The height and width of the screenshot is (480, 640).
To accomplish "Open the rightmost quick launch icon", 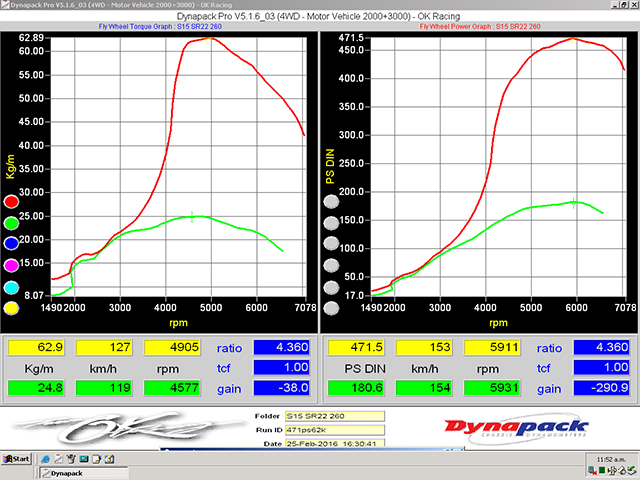I will [x=109, y=459].
